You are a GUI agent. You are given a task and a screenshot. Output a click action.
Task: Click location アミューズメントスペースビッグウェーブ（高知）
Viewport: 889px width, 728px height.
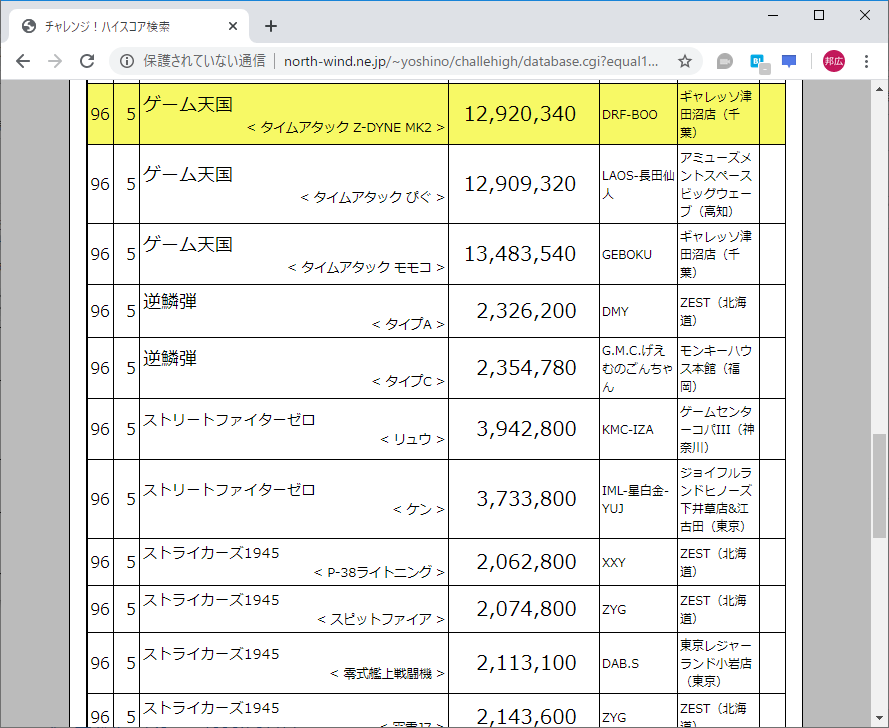click(x=716, y=184)
